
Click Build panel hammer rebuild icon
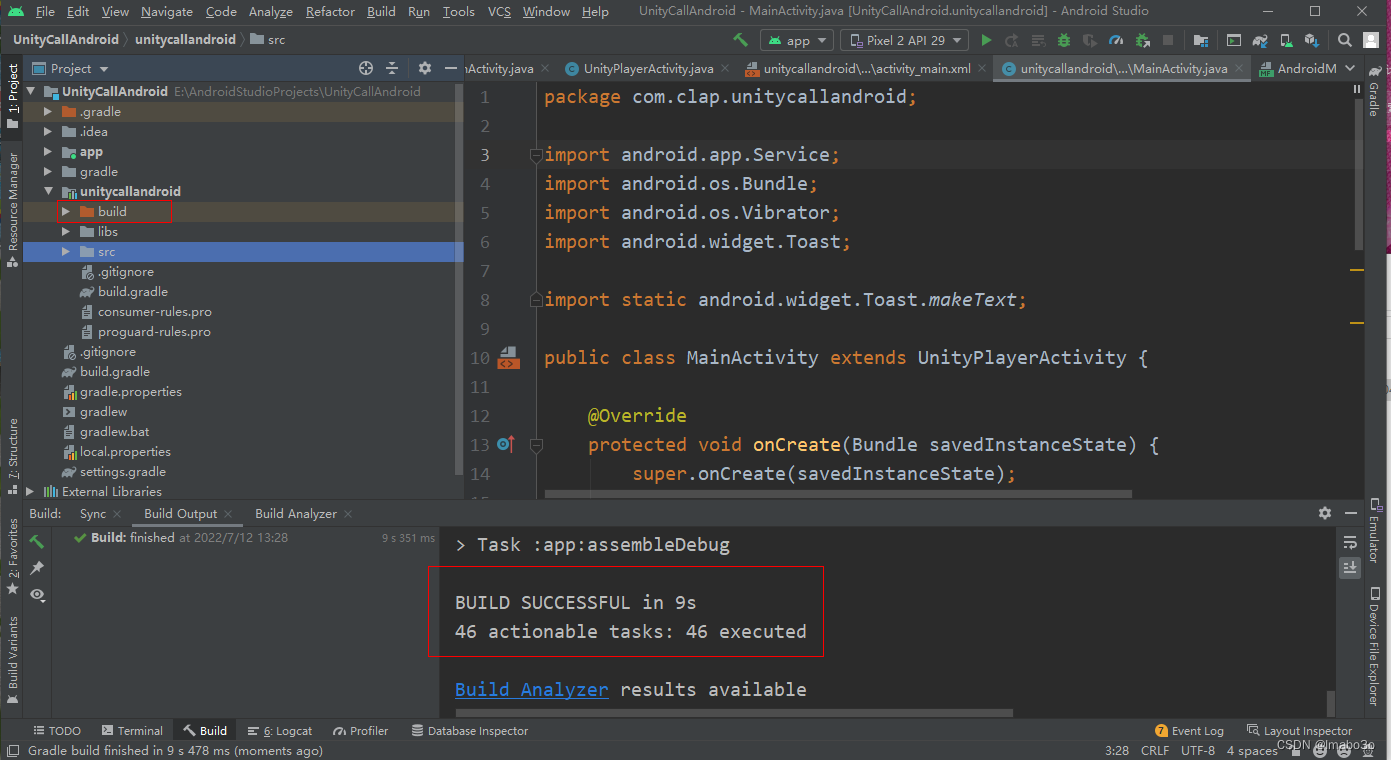pos(37,541)
